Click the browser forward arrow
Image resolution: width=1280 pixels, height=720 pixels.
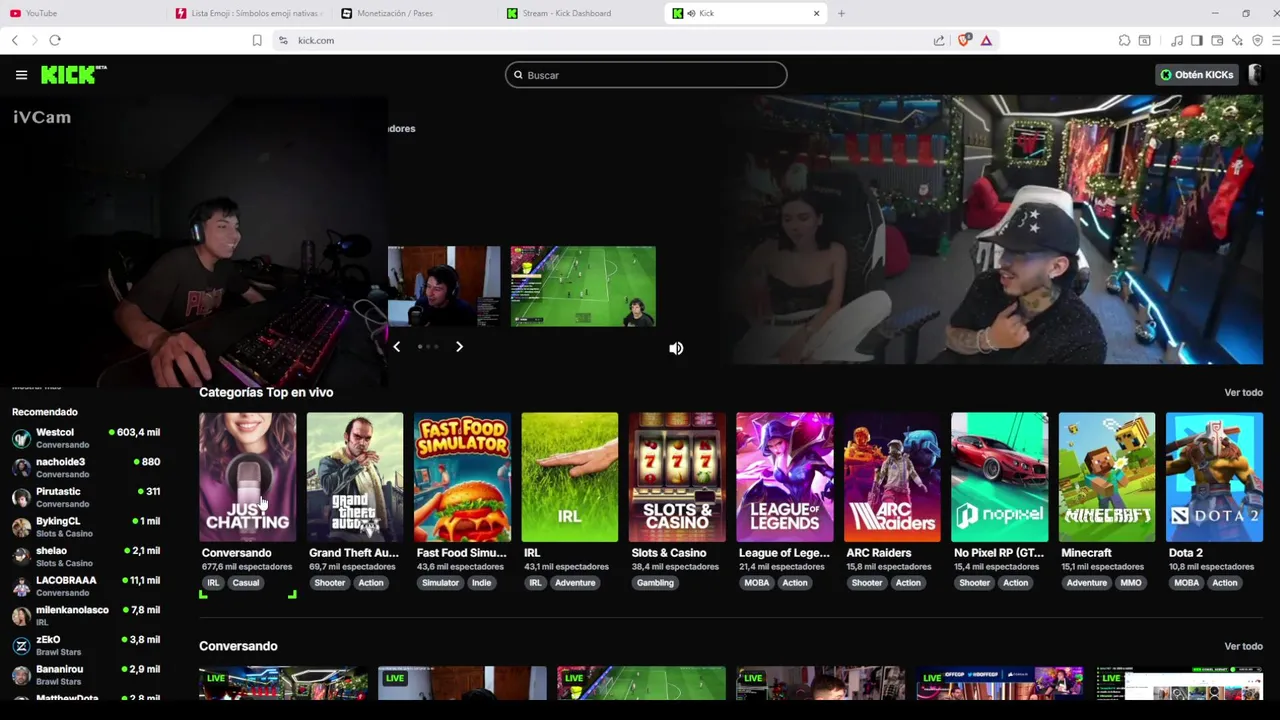click(34, 40)
